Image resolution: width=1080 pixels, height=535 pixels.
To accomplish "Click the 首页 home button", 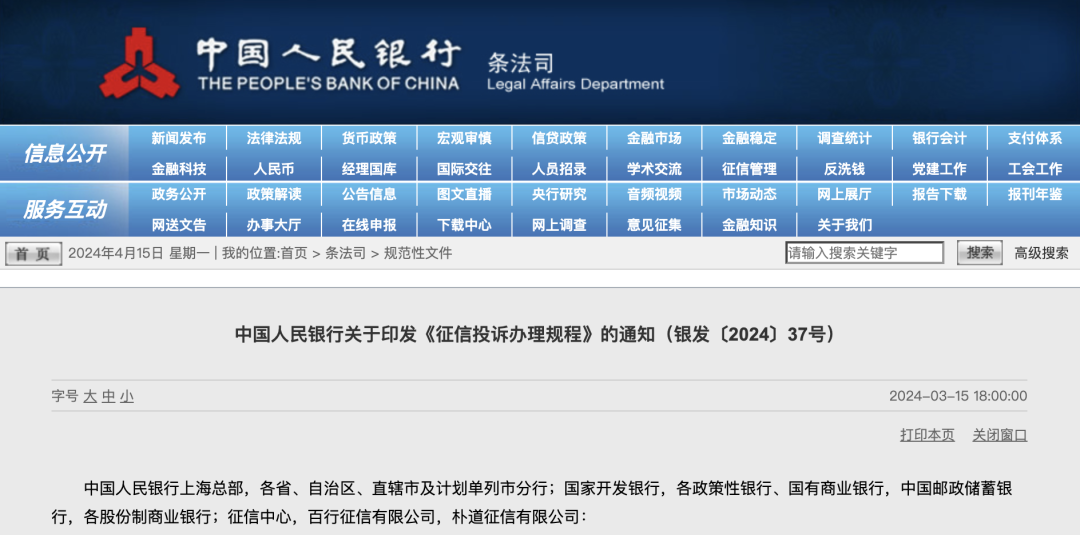I will (x=33, y=253).
